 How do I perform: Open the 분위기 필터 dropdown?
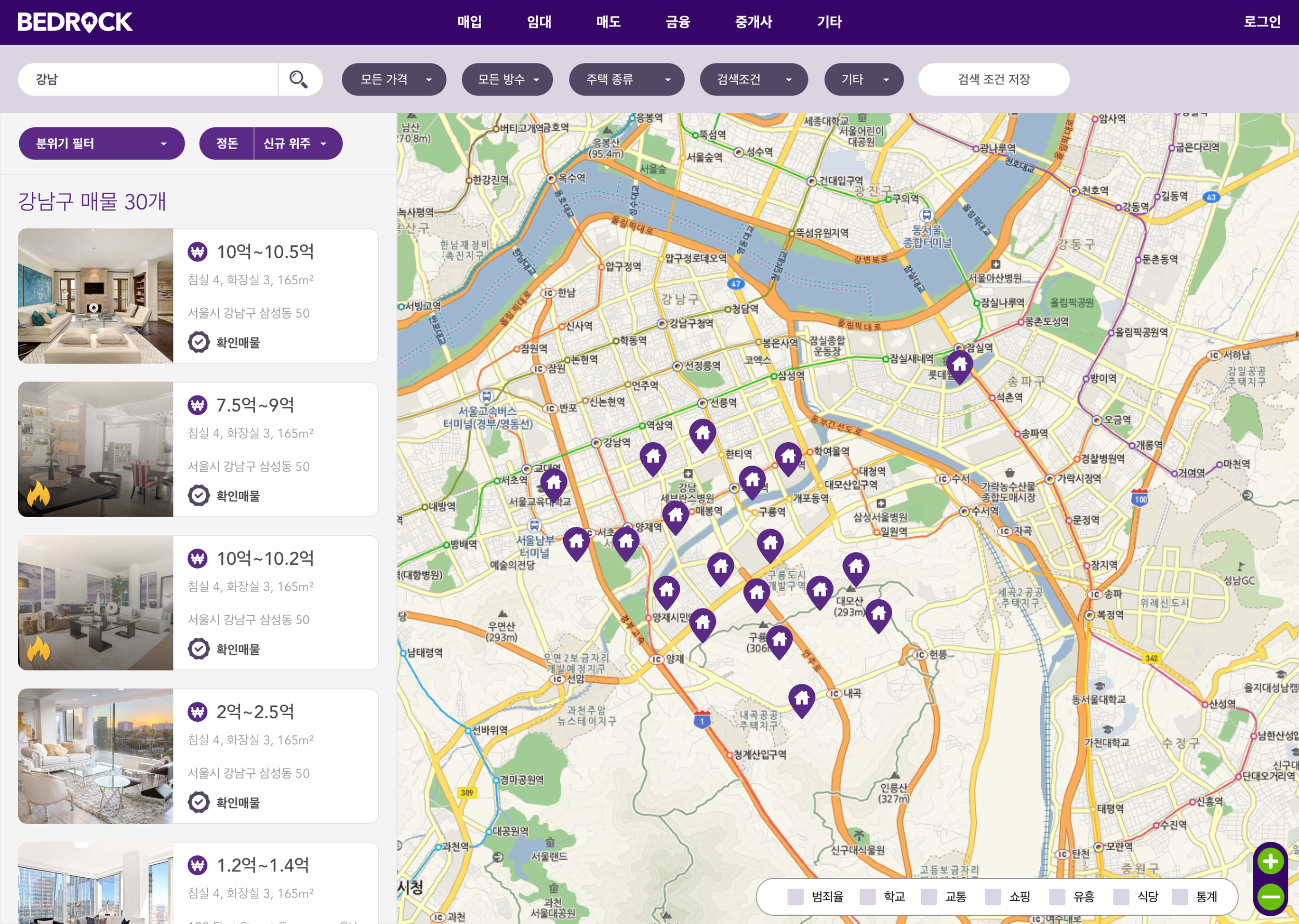tap(101, 143)
